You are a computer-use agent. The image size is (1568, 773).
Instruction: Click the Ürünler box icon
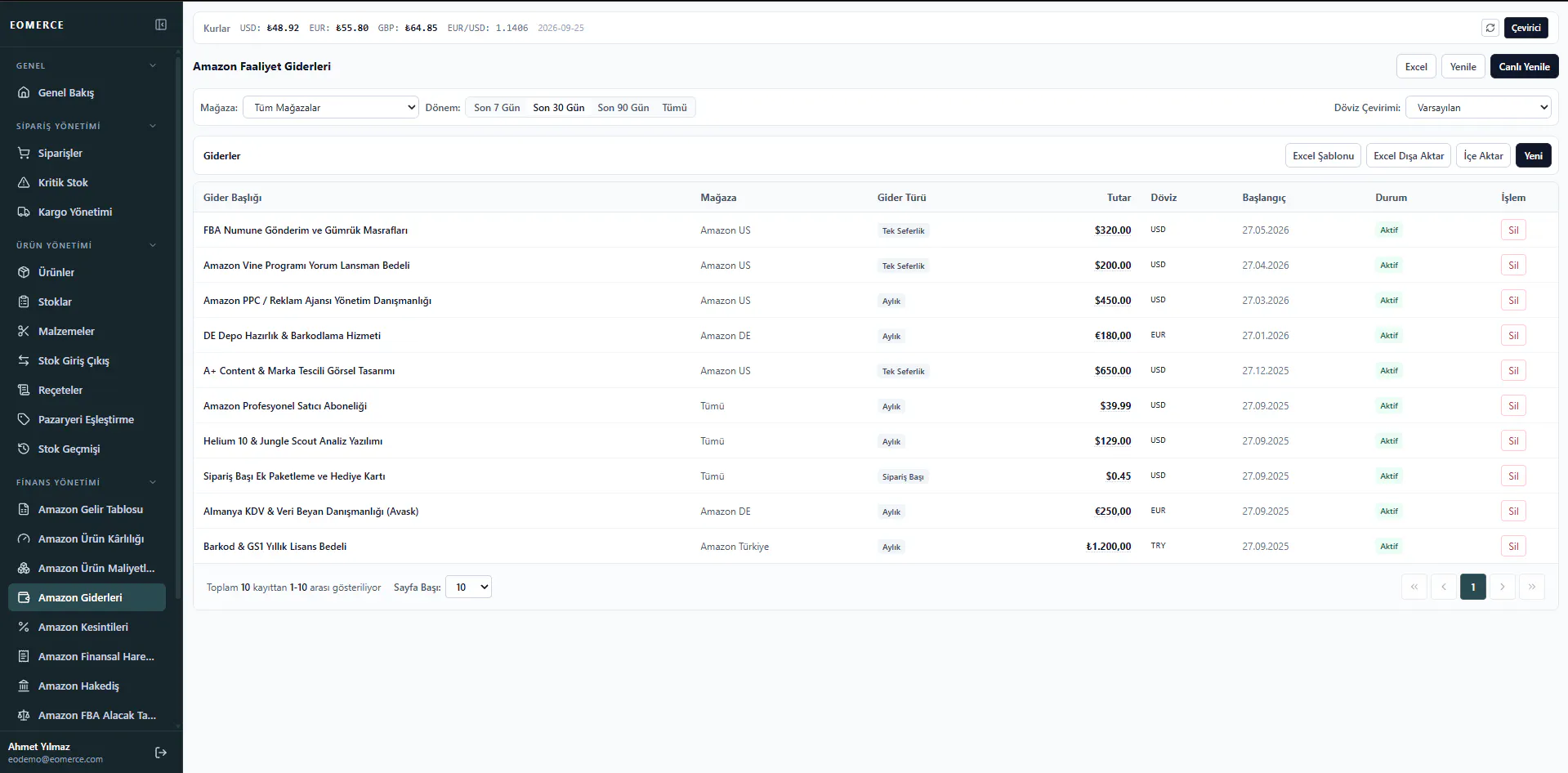click(x=24, y=272)
